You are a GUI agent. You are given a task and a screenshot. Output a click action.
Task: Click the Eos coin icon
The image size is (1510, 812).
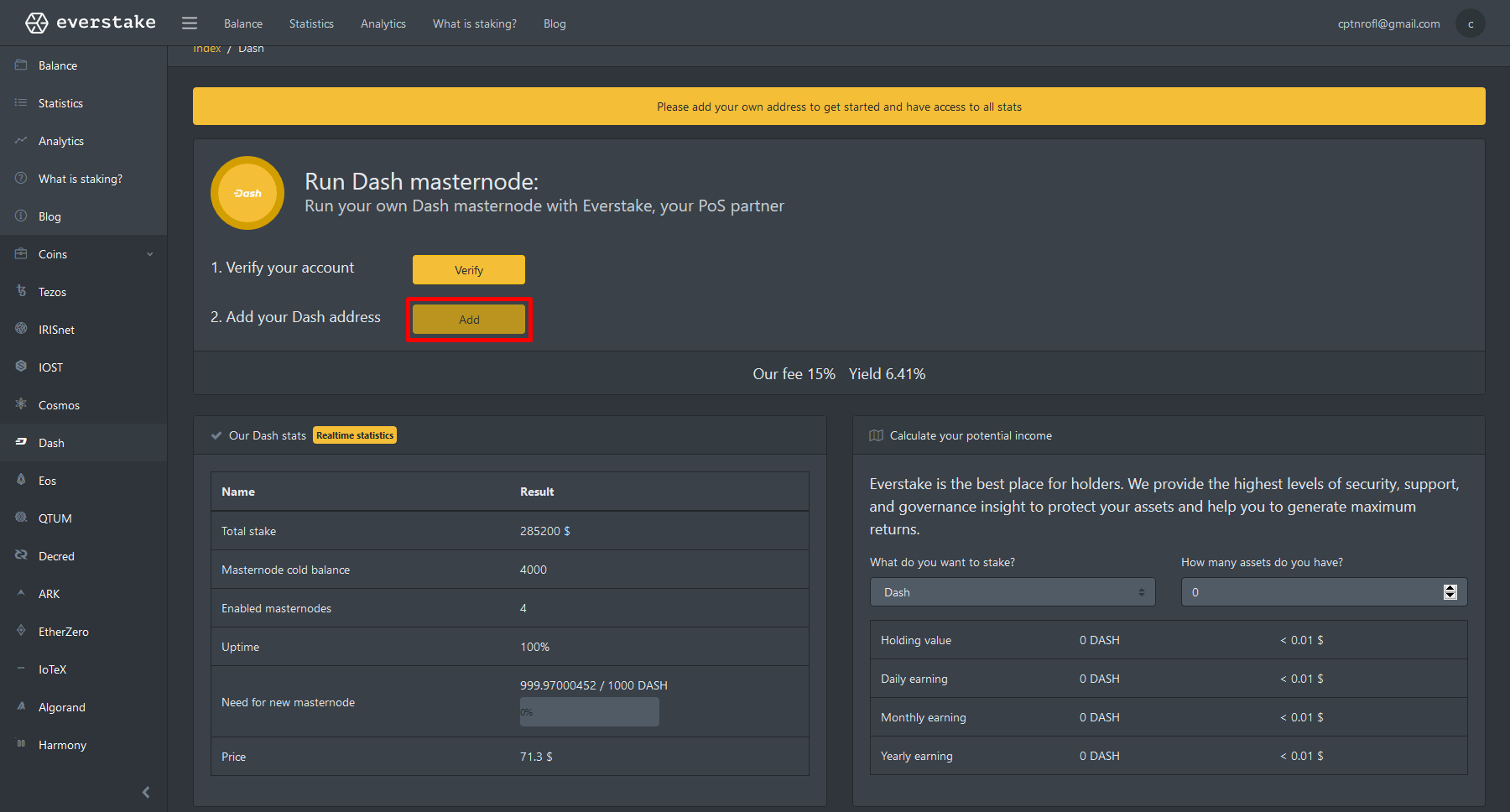pos(21,480)
